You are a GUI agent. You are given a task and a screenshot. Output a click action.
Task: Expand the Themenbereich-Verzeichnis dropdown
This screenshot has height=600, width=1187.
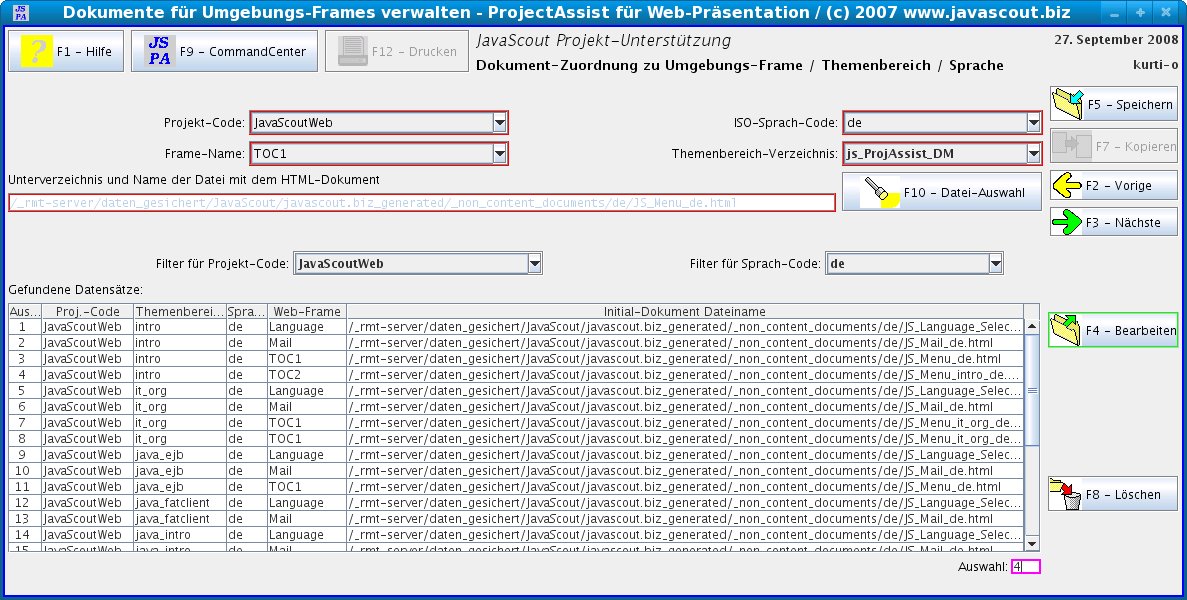click(x=1033, y=154)
